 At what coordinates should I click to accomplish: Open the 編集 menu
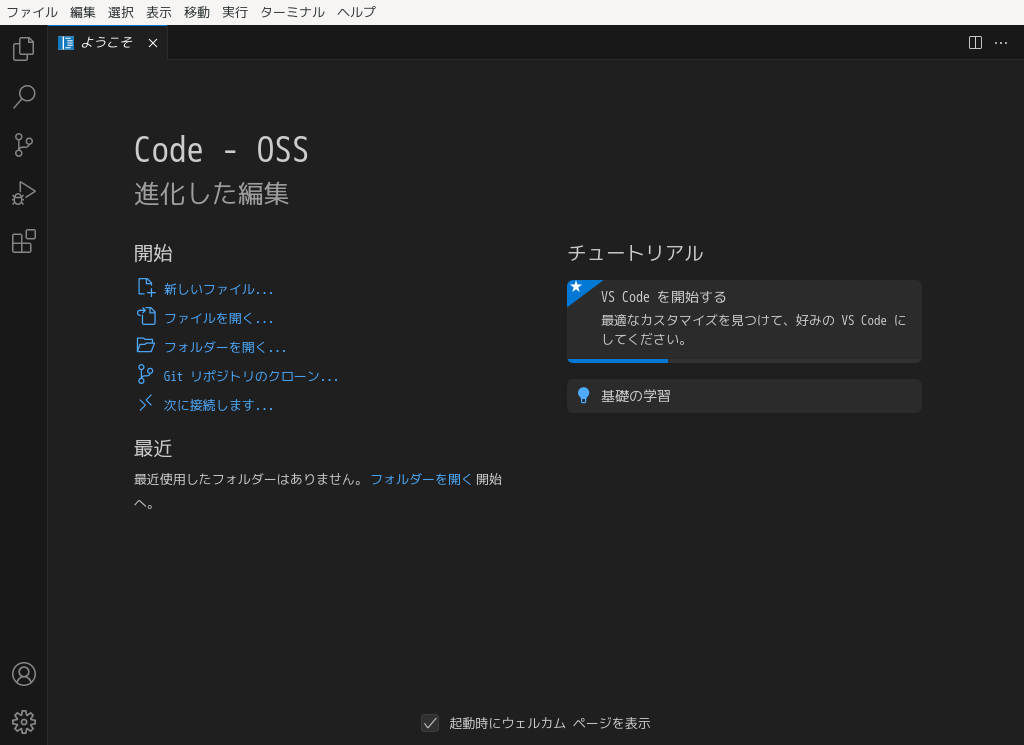point(82,12)
